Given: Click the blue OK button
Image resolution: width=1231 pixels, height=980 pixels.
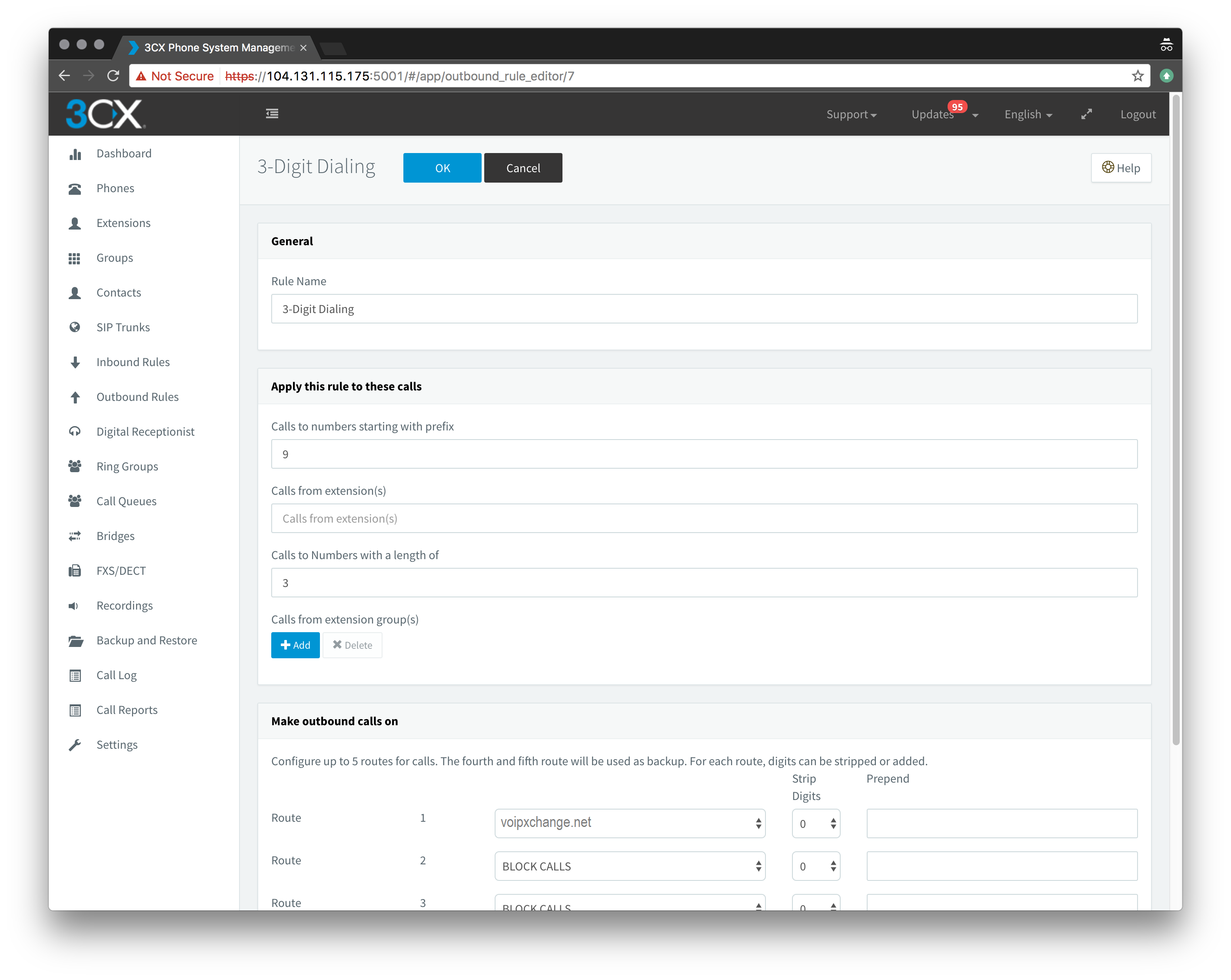Looking at the screenshot, I should [442, 168].
